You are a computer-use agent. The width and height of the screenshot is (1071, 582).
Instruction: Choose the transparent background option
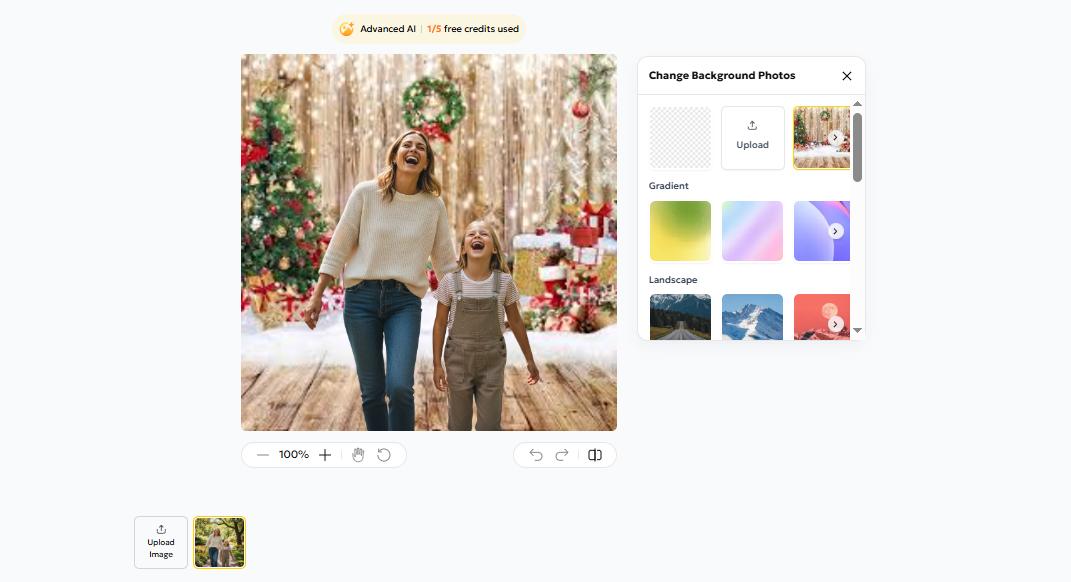pos(680,138)
